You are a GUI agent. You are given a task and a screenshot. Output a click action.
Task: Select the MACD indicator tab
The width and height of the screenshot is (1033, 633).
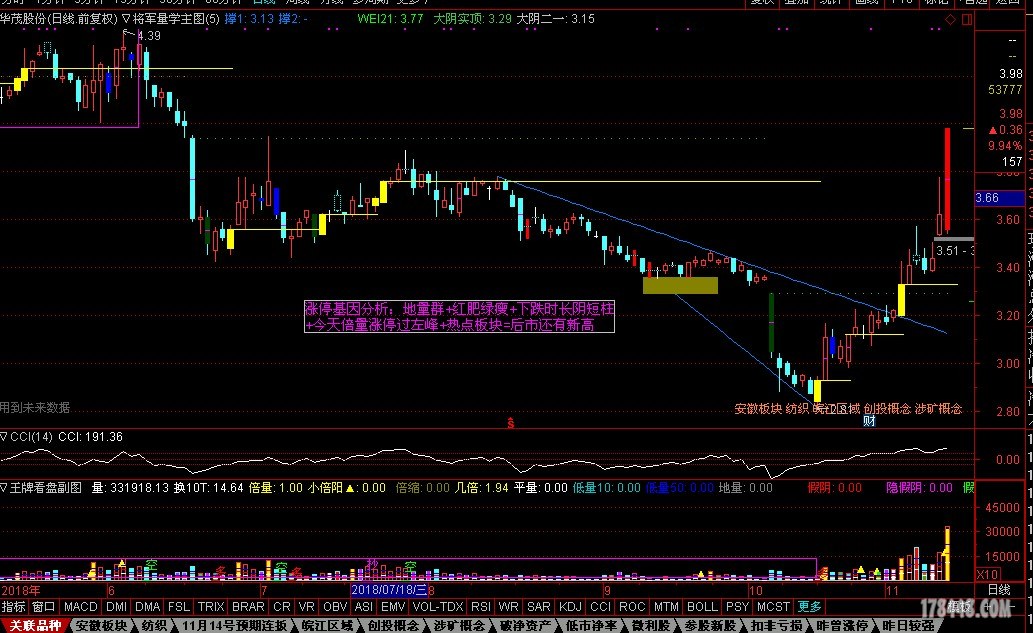[x=80, y=607]
